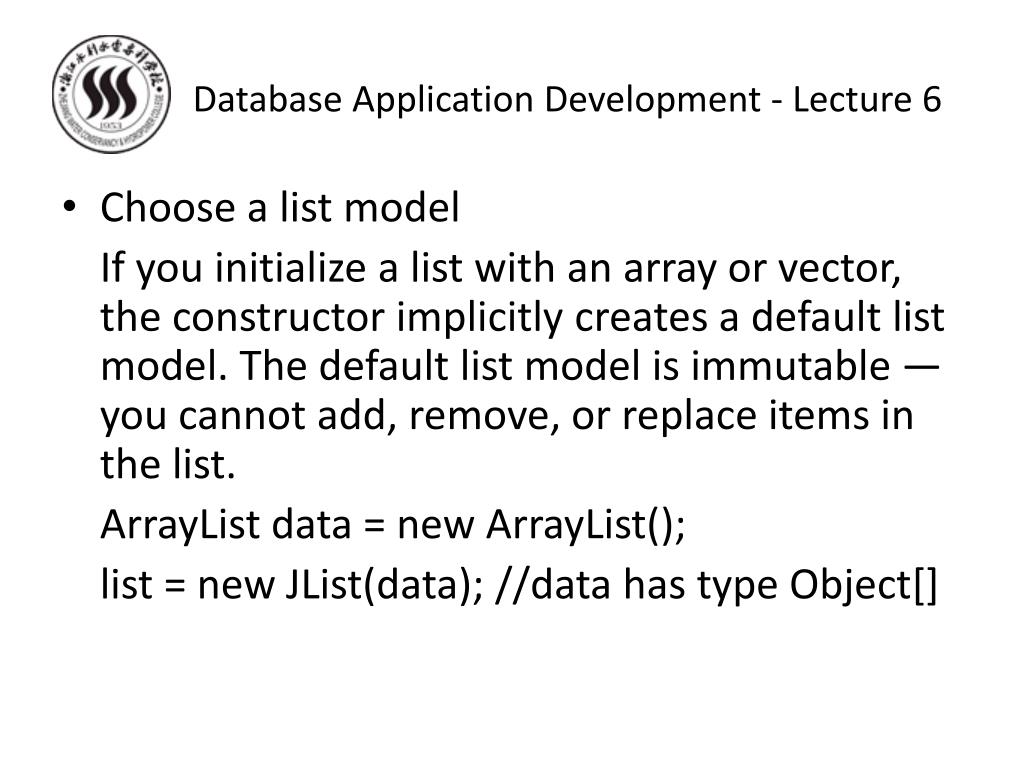Click the word immutable
1024x768 pixels.
pos(790,366)
